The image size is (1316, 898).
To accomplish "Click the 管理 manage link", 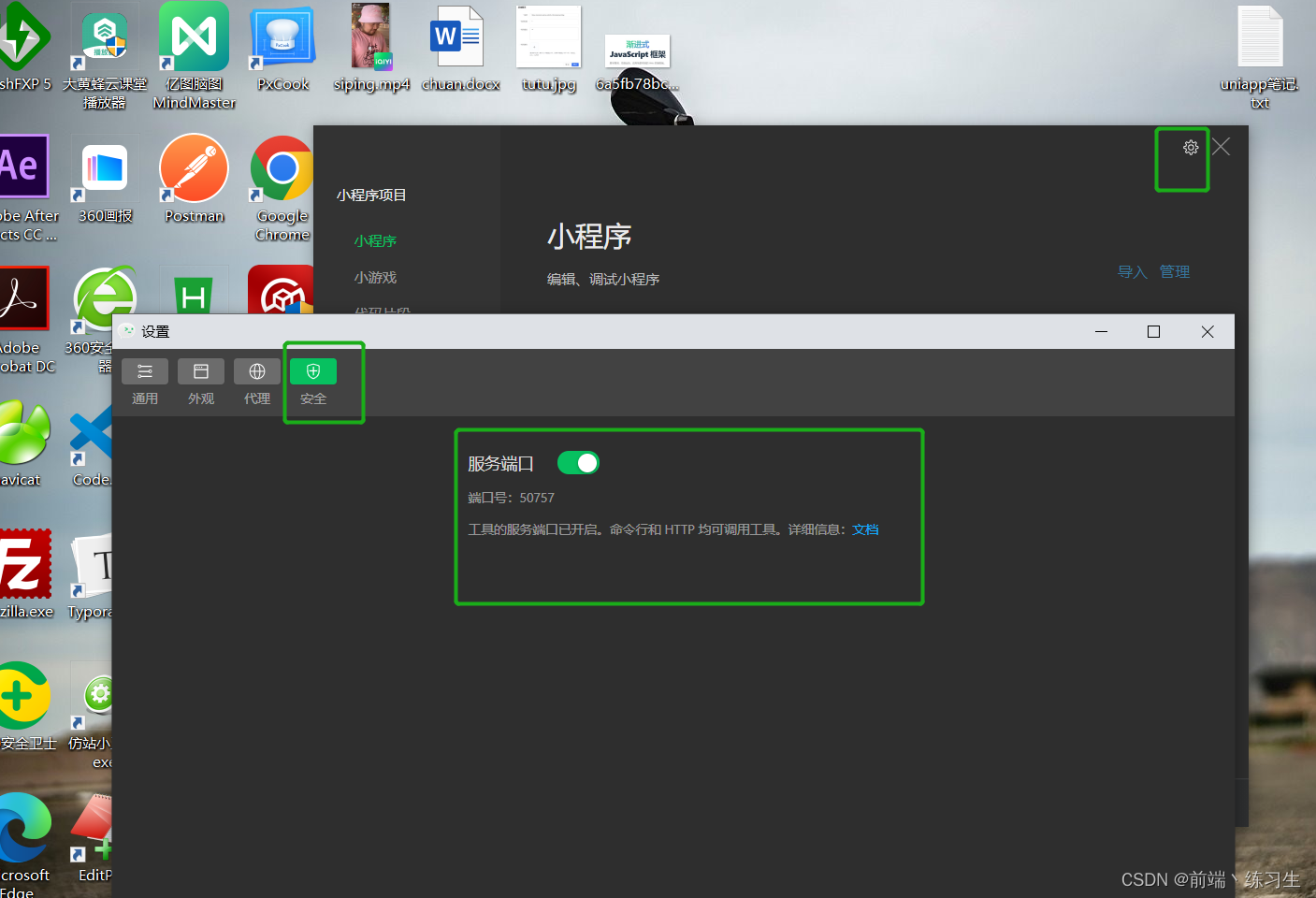I will (1175, 271).
